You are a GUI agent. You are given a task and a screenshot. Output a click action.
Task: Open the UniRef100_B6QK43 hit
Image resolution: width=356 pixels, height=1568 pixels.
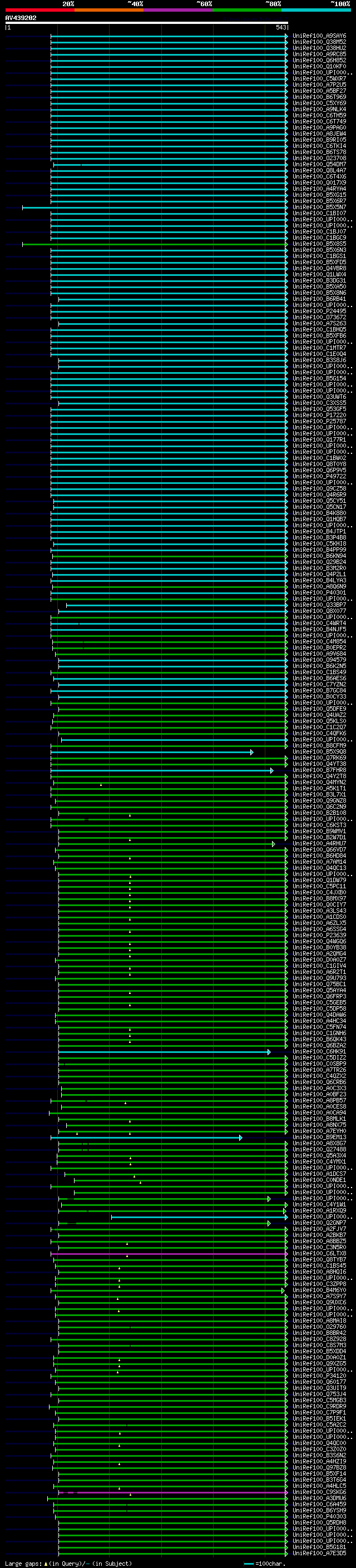pyautogui.click(x=319, y=1039)
